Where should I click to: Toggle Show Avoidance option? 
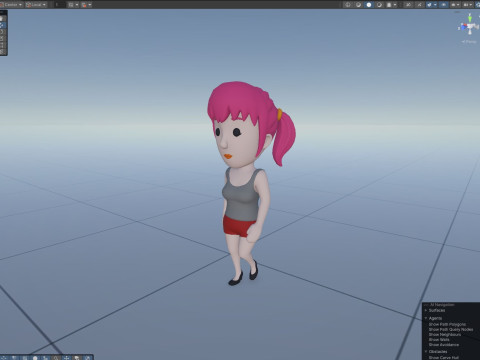(x=444, y=345)
